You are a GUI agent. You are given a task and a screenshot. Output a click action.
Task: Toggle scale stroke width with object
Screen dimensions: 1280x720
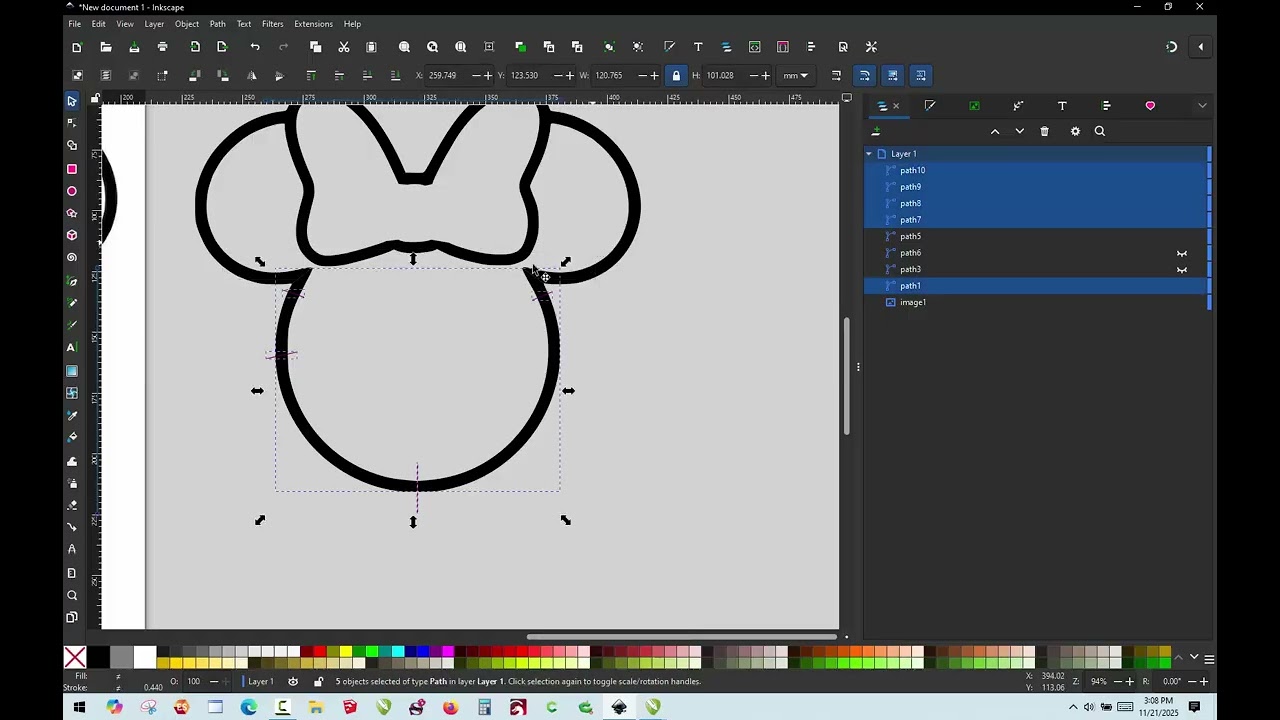click(836, 75)
